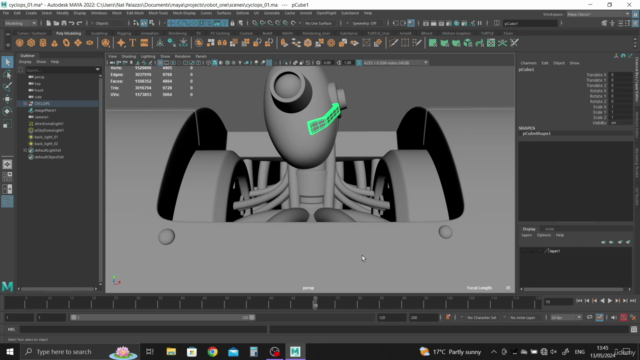The width and height of the screenshot is (640, 360).
Task: Toggle animation looping icon near frame rate
Action: pyautogui.click(x=589, y=317)
